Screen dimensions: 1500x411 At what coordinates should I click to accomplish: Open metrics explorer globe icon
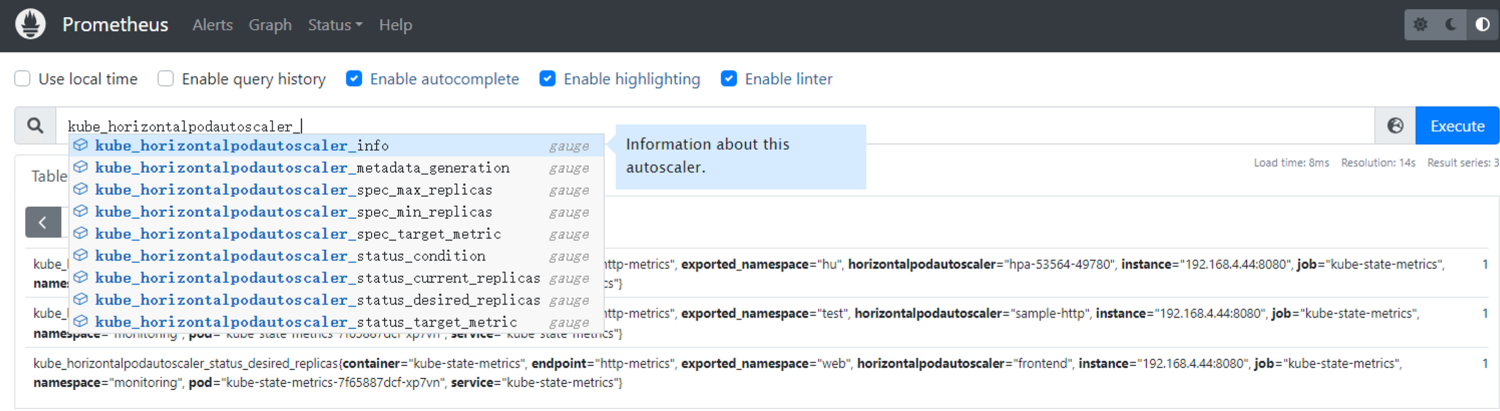pos(1396,126)
